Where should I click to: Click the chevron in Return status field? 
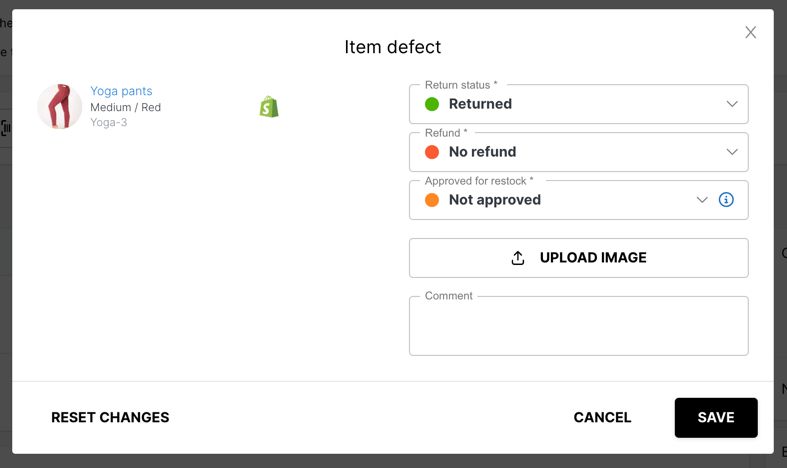(x=732, y=104)
